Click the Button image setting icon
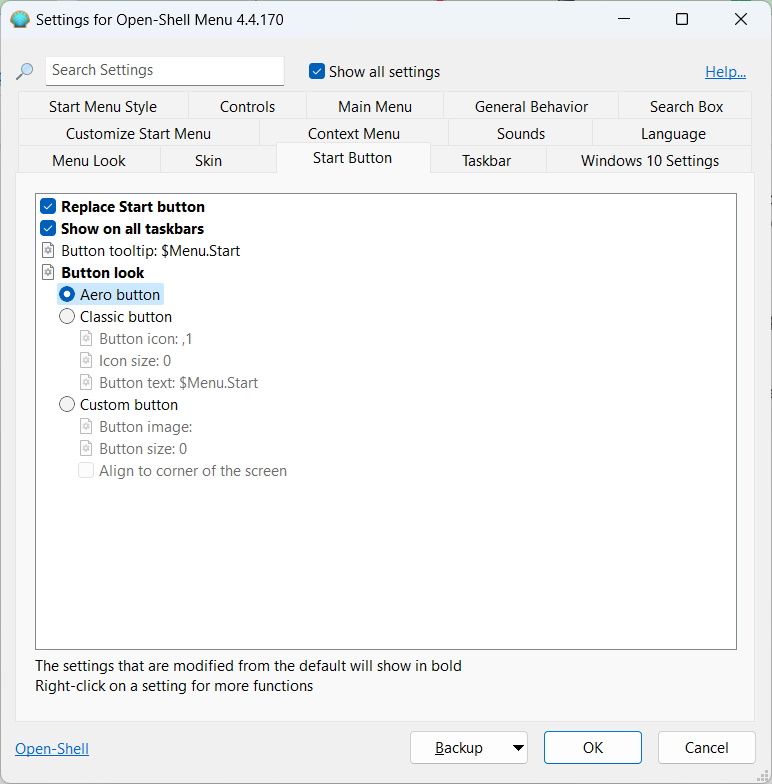Viewport: 772px width, 784px height. coord(86,426)
